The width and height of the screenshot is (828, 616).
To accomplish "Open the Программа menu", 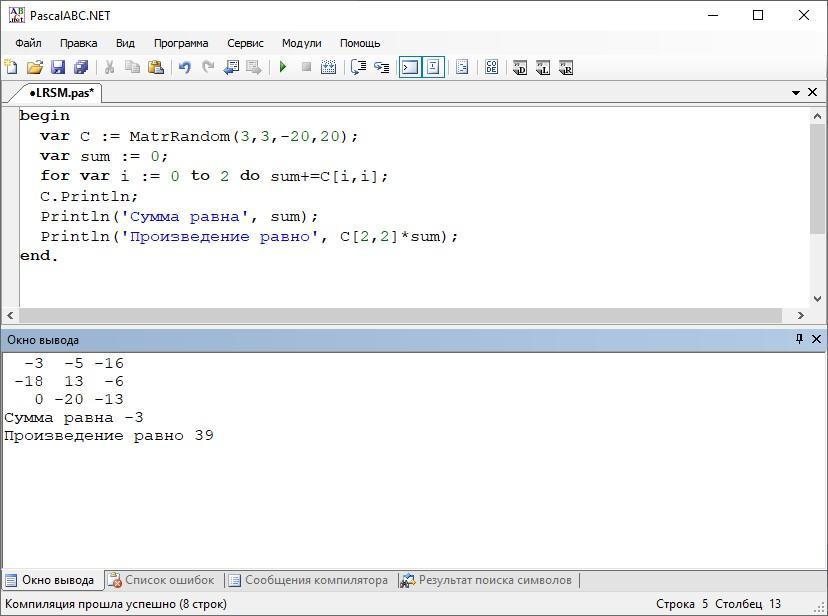I will [x=181, y=43].
